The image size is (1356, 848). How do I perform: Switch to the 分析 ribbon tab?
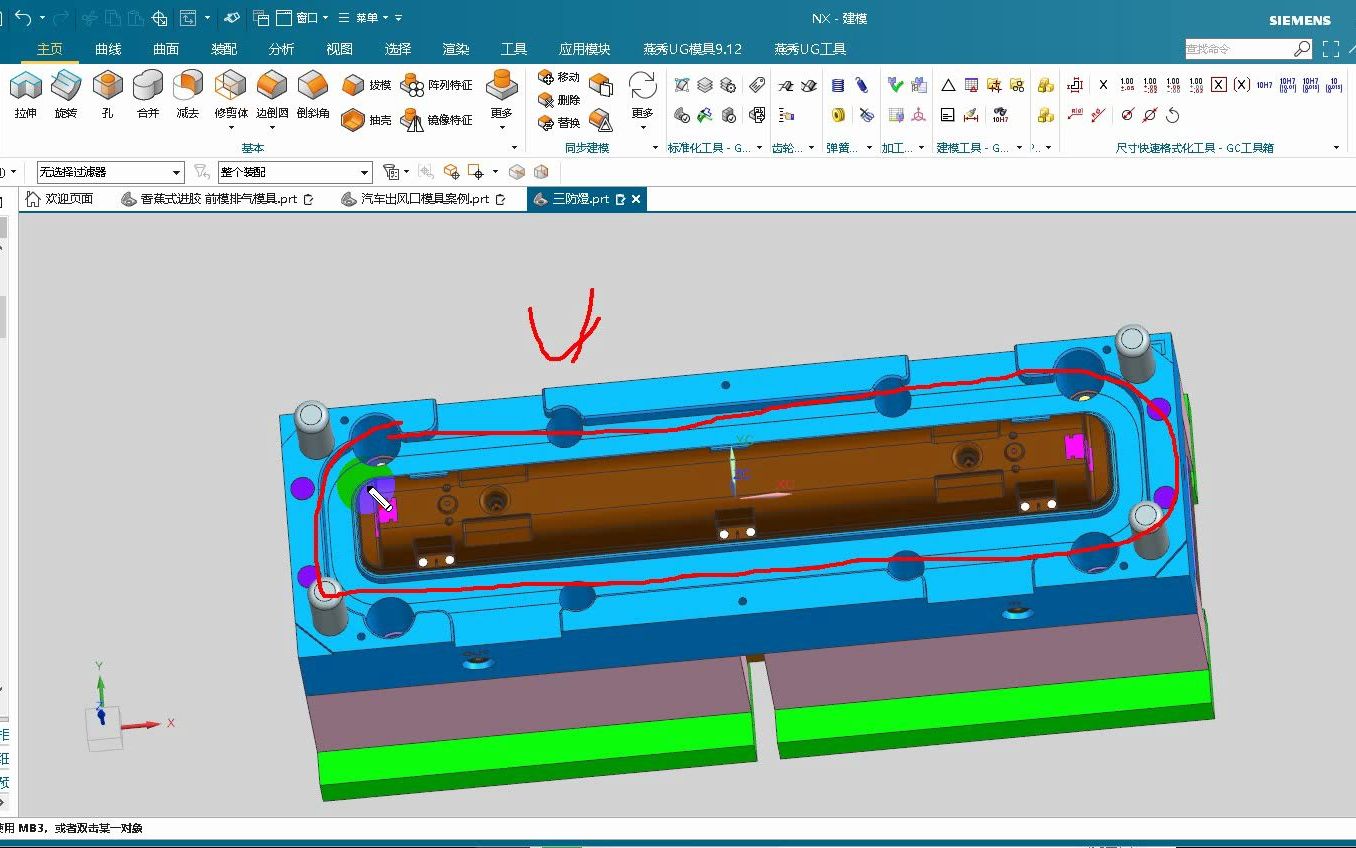282,49
